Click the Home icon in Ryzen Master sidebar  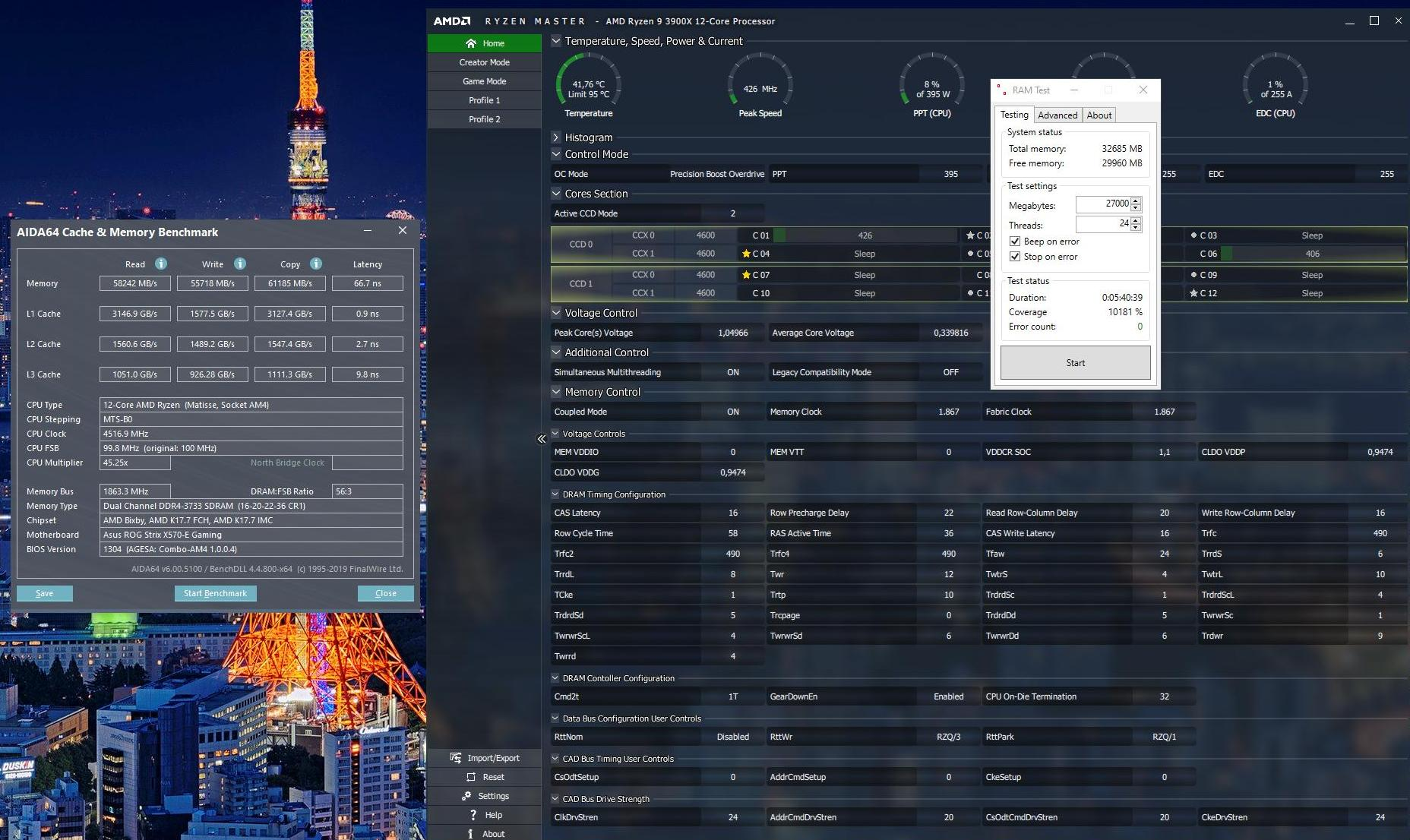tap(471, 43)
